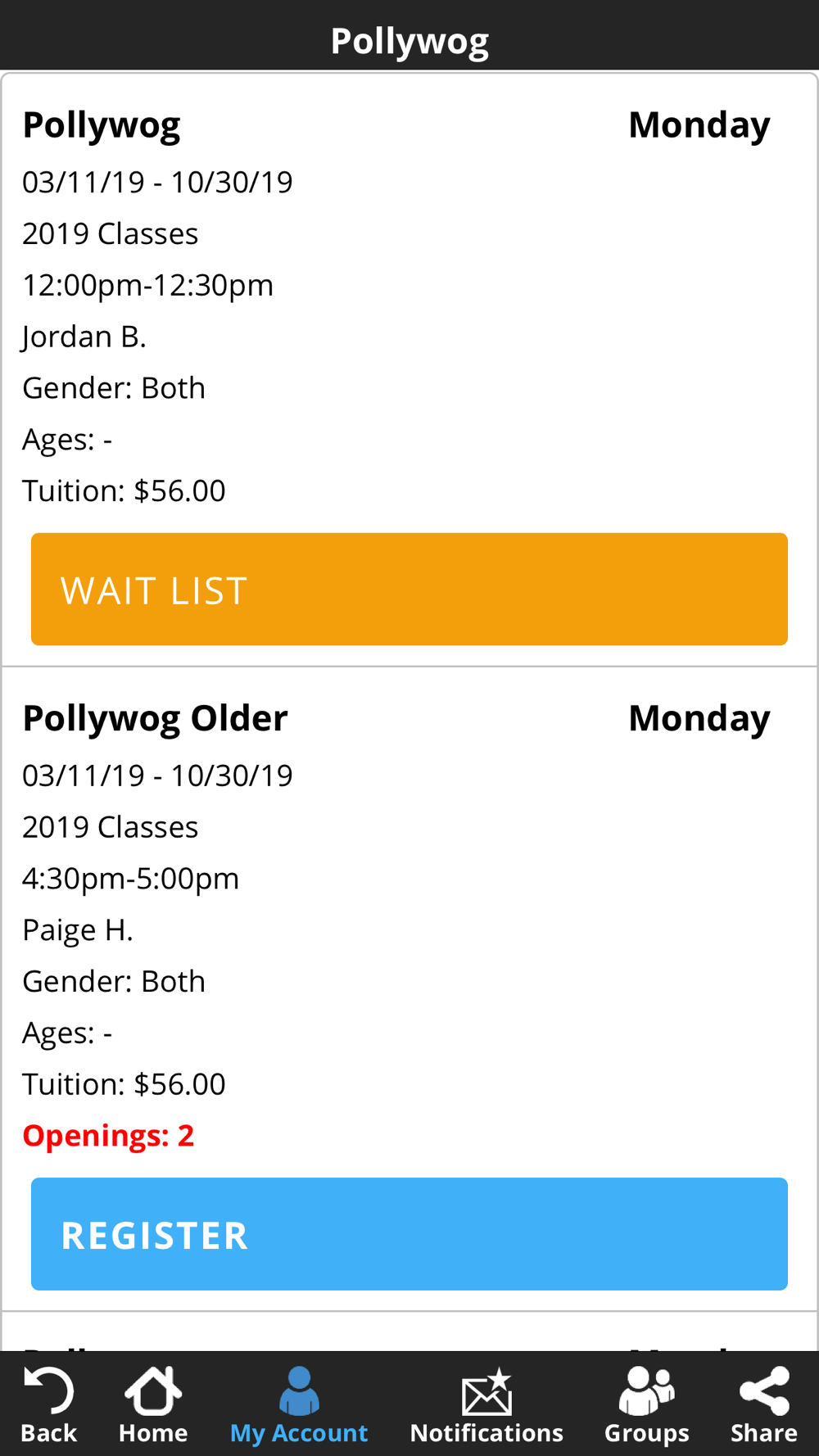Tap the 12:00pm-12:30pm class time
The height and width of the screenshot is (1456, 819).
(x=148, y=285)
